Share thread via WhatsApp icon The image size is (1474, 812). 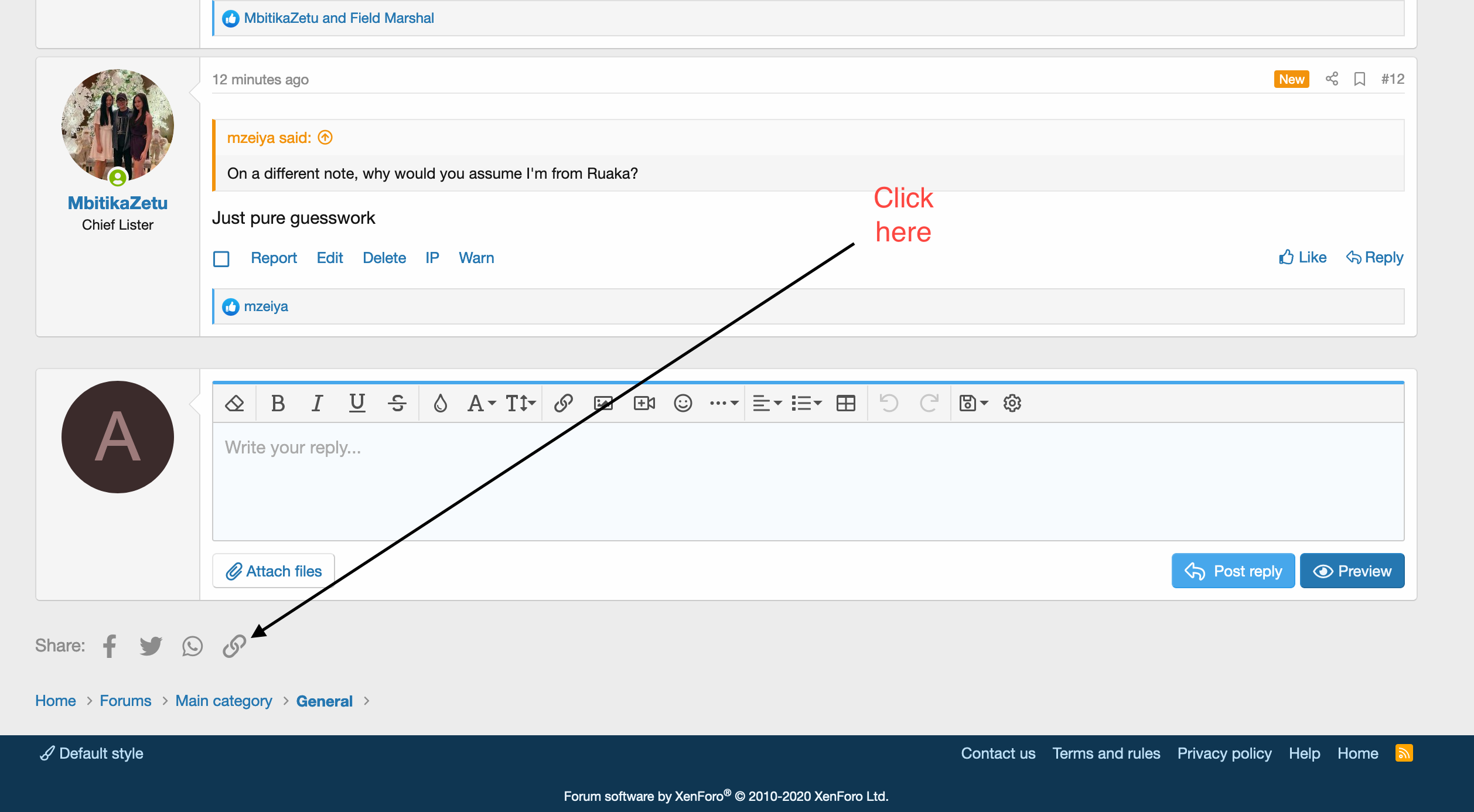[x=192, y=646]
